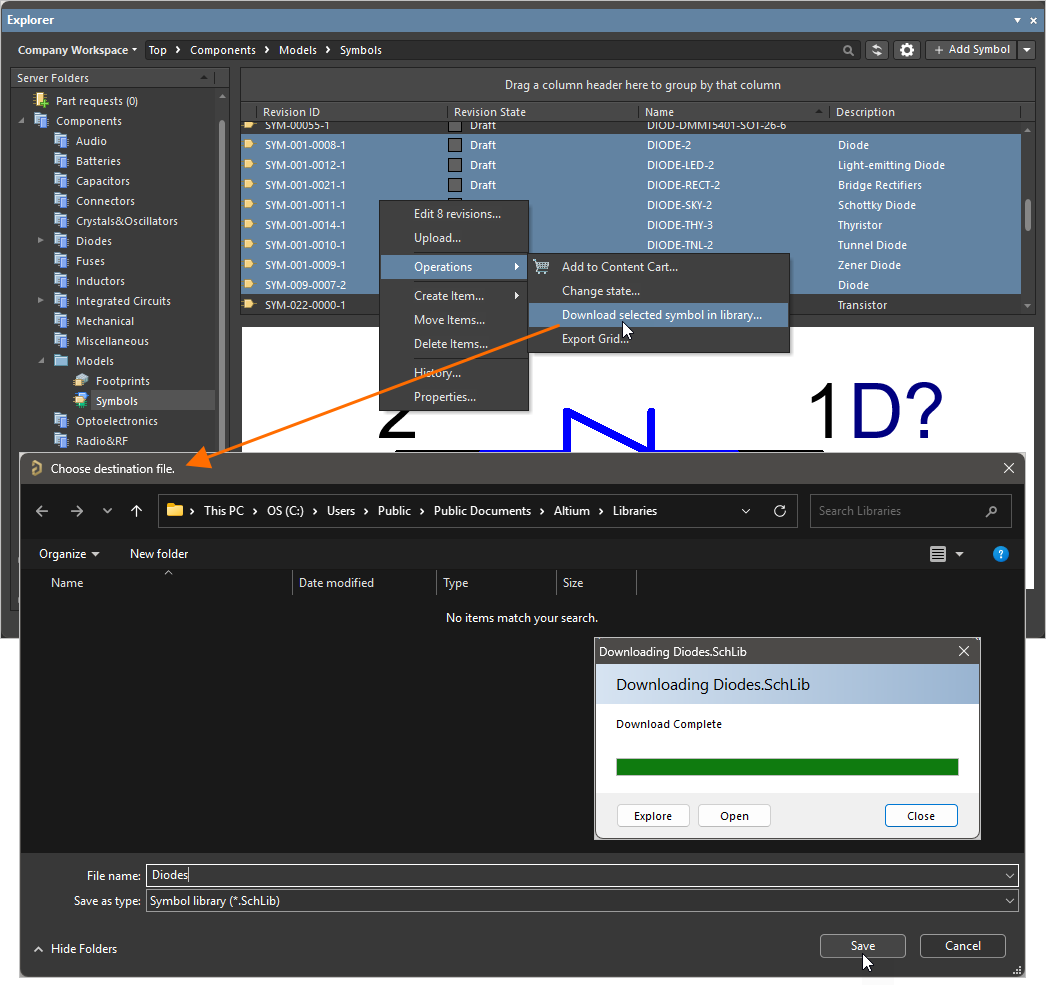Go up one folder level in save dialog

tap(137, 511)
